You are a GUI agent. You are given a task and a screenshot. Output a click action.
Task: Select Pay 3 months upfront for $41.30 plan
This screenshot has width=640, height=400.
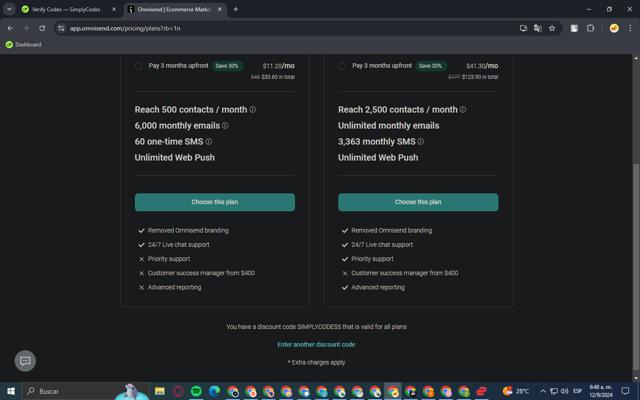(x=342, y=66)
